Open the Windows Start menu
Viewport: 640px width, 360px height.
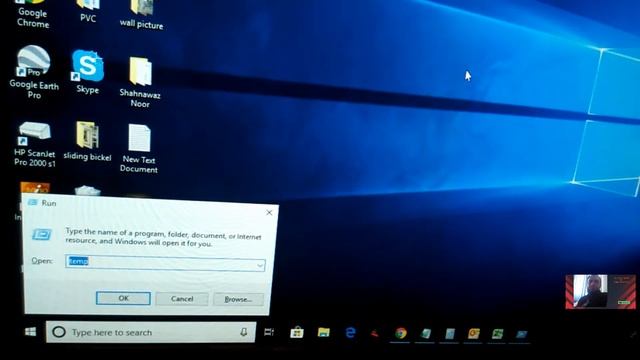[31, 332]
